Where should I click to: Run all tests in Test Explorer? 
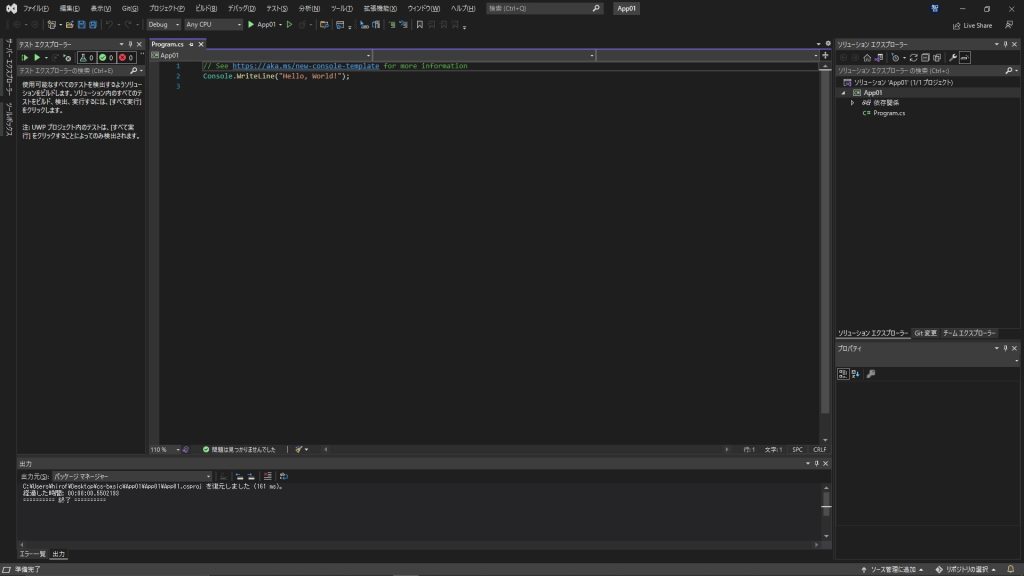(25, 57)
